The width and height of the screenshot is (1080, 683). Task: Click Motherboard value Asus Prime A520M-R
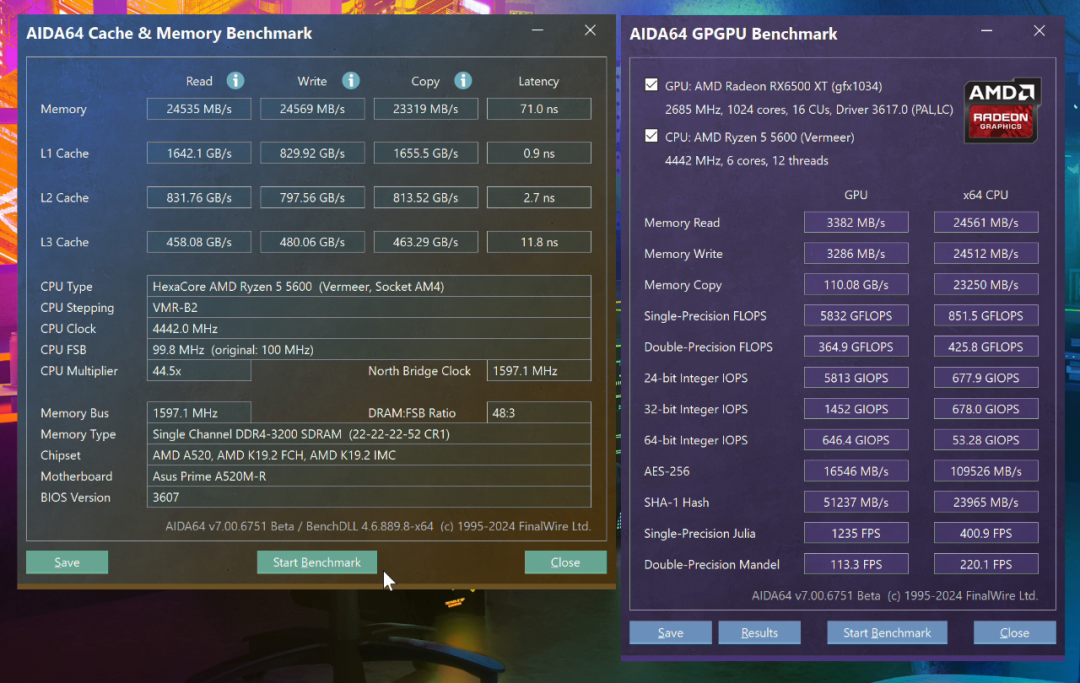[x=368, y=476]
